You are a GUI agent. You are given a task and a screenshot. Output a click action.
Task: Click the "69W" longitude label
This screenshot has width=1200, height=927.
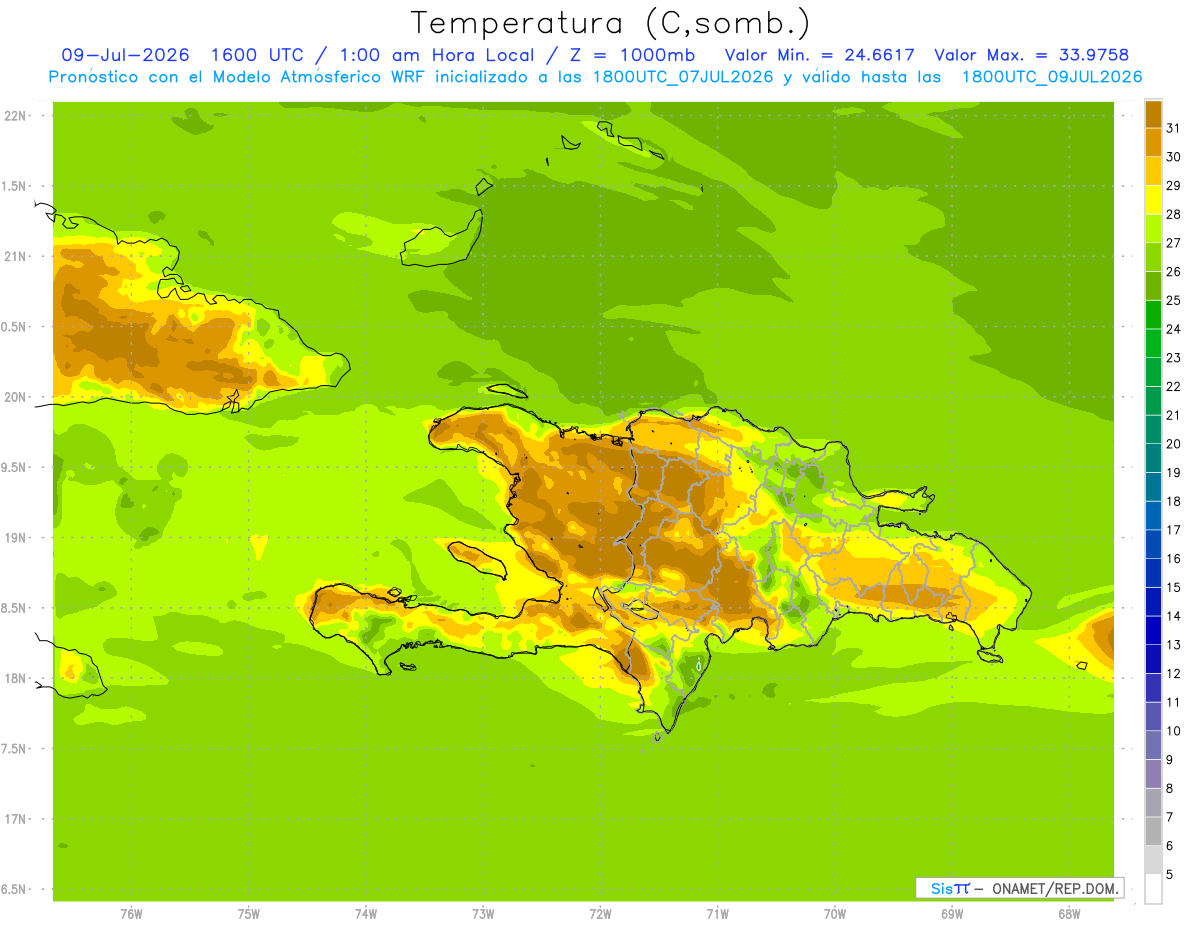[x=951, y=913]
